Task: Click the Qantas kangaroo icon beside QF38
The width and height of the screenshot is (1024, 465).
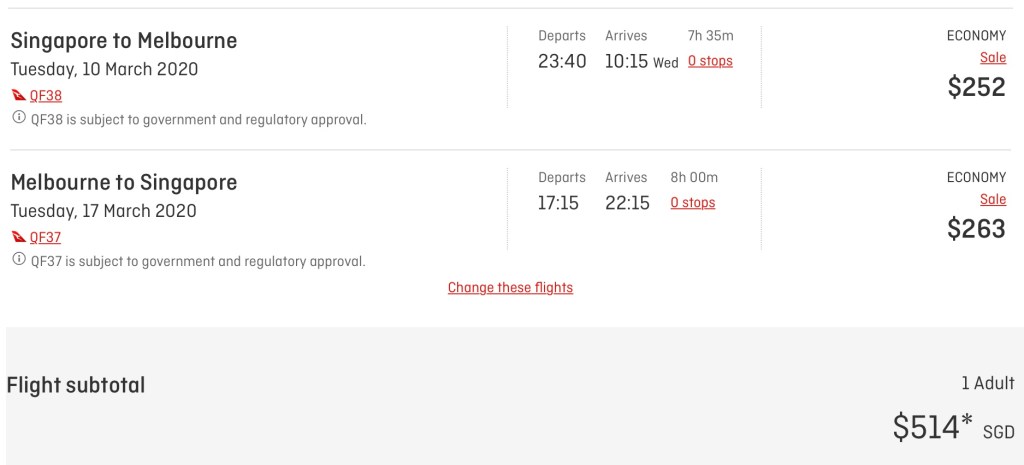Action: coord(18,96)
